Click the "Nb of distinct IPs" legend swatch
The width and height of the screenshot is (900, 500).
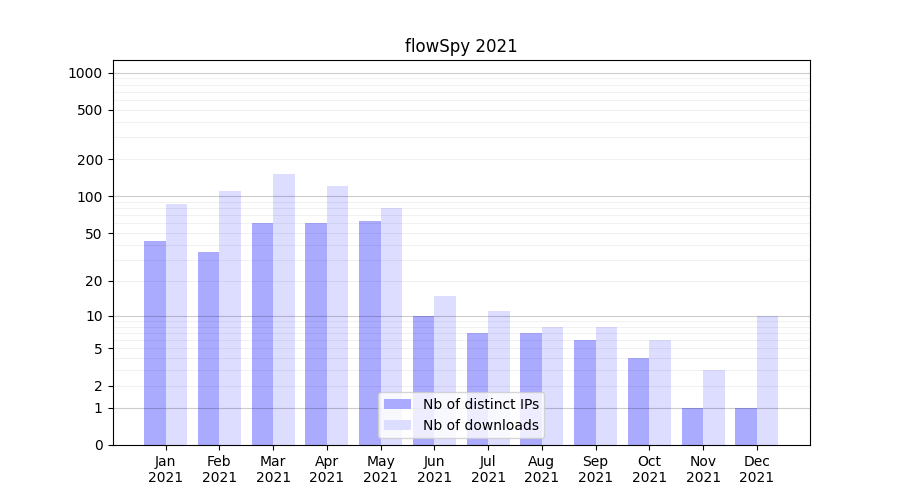pyautogui.click(x=397, y=404)
